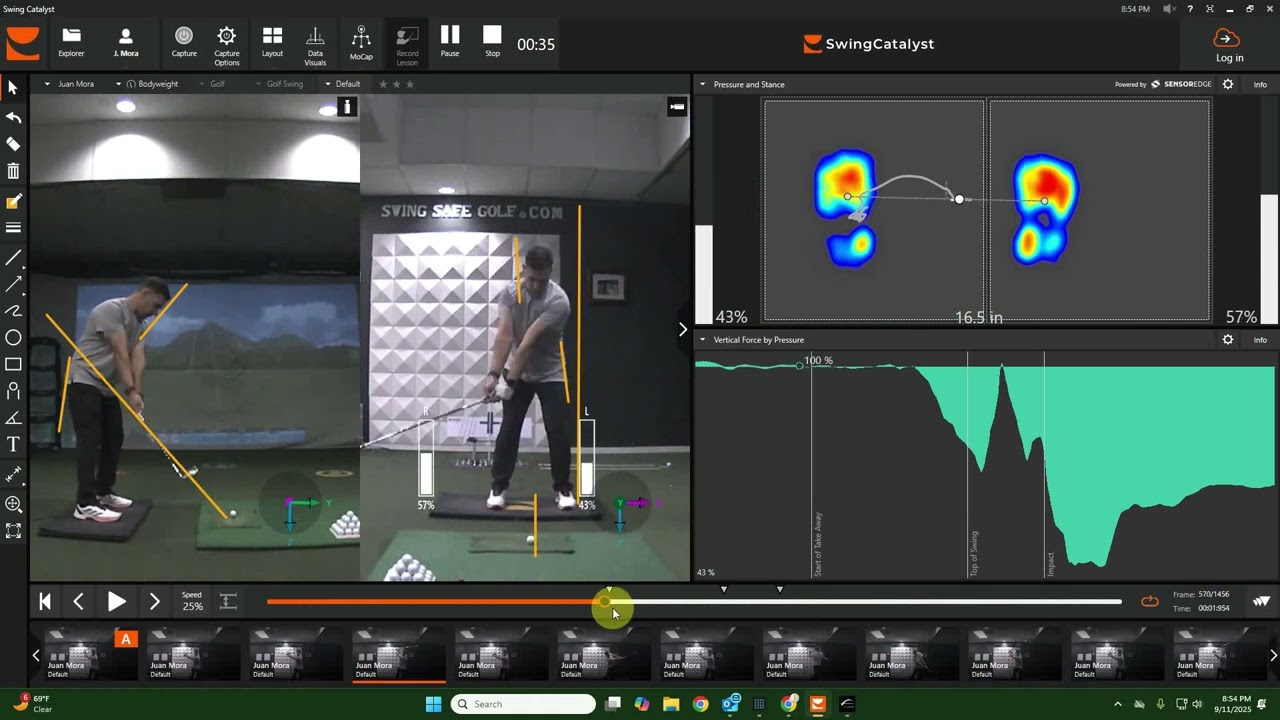Open the Explorer folder
The height and width of the screenshot is (720, 1280).
[x=71, y=43]
